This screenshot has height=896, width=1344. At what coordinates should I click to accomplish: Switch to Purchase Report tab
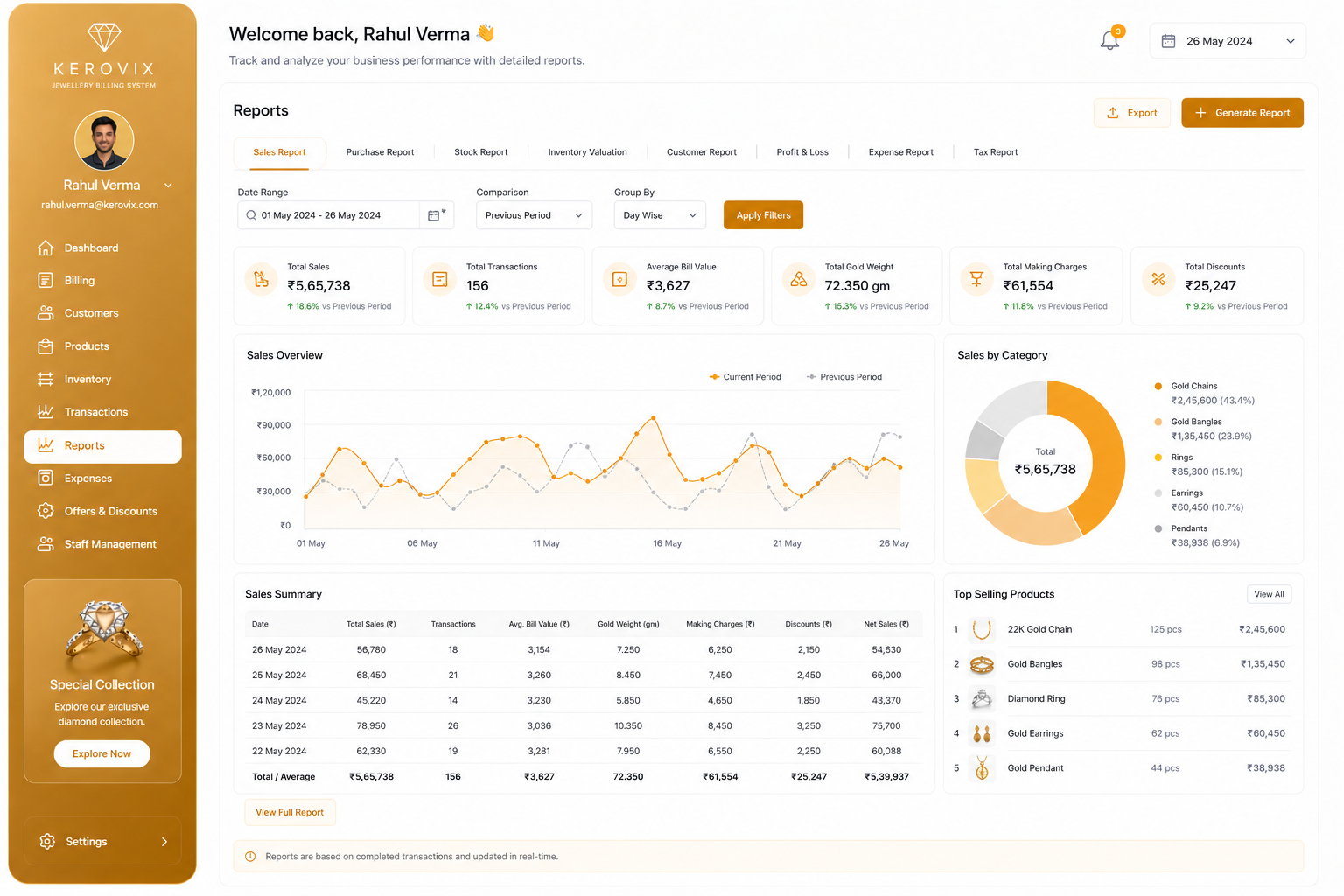(x=380, y=152)
